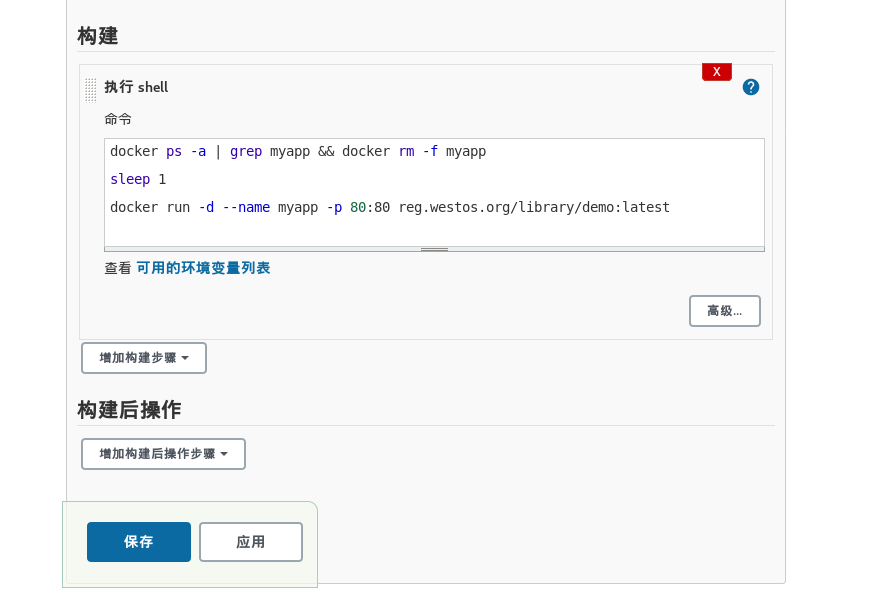
Task: Apply the configuration with 应用
Action: (251, 542)
